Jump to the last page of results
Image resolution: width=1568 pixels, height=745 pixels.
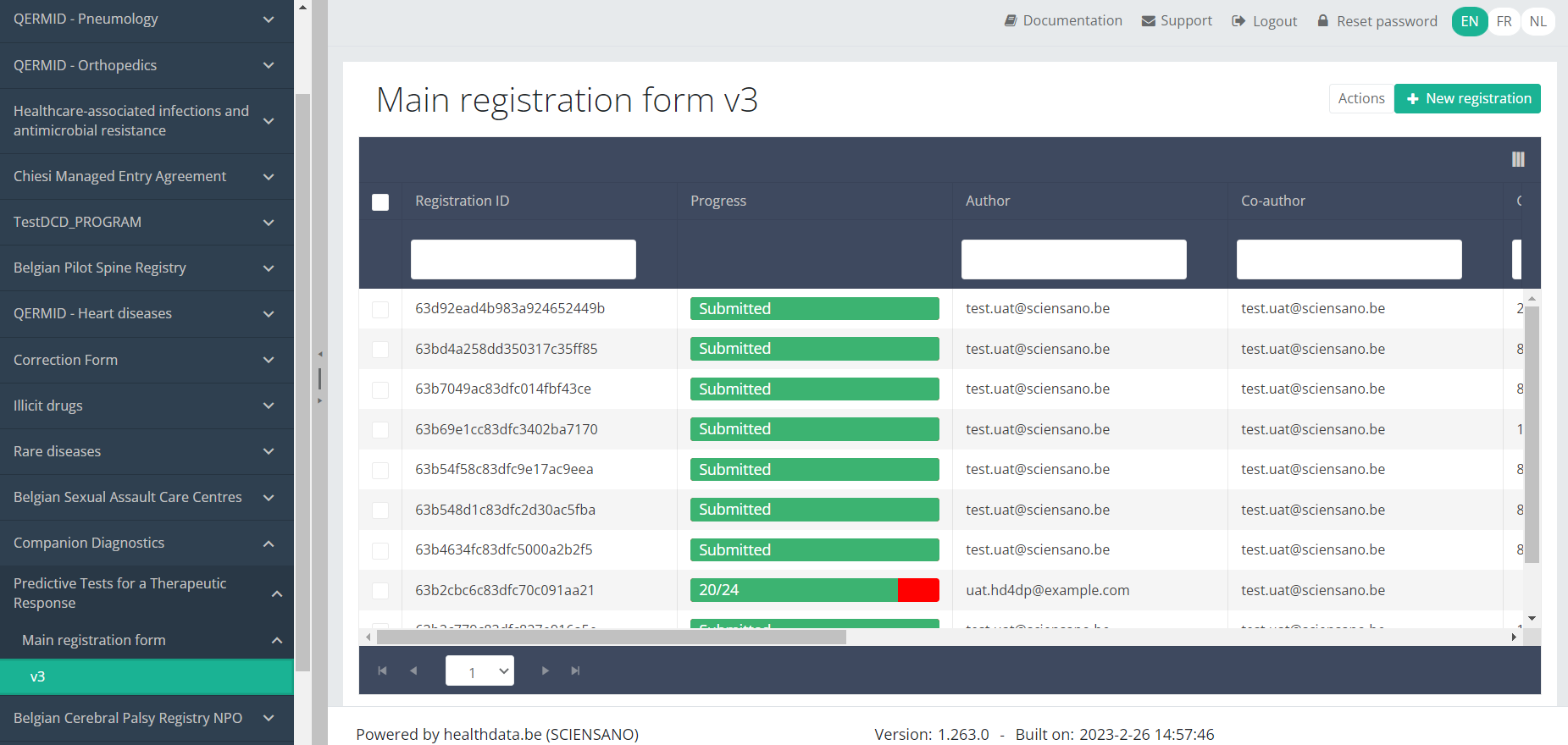tap(575, 670)
